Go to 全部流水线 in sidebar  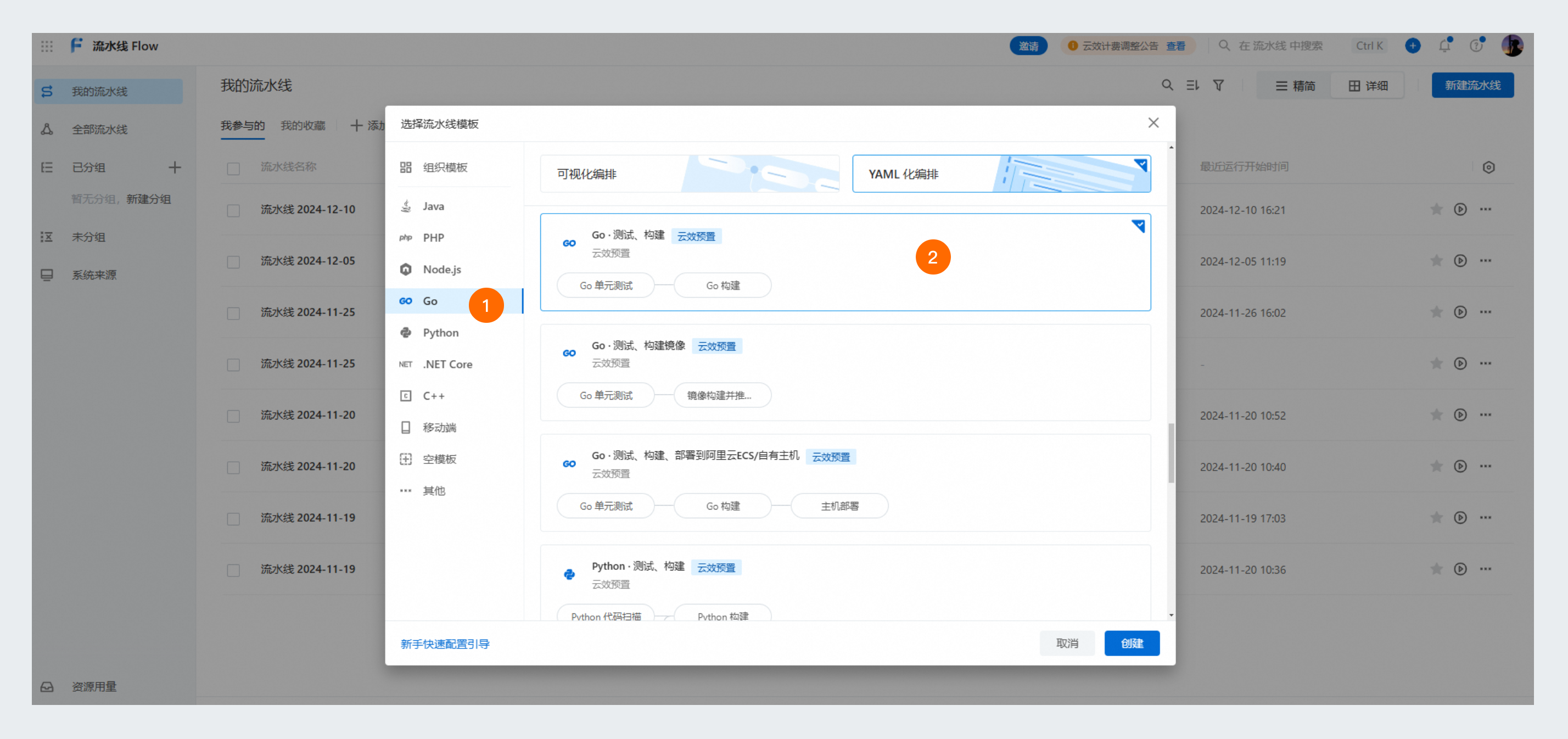coord(108,130)
